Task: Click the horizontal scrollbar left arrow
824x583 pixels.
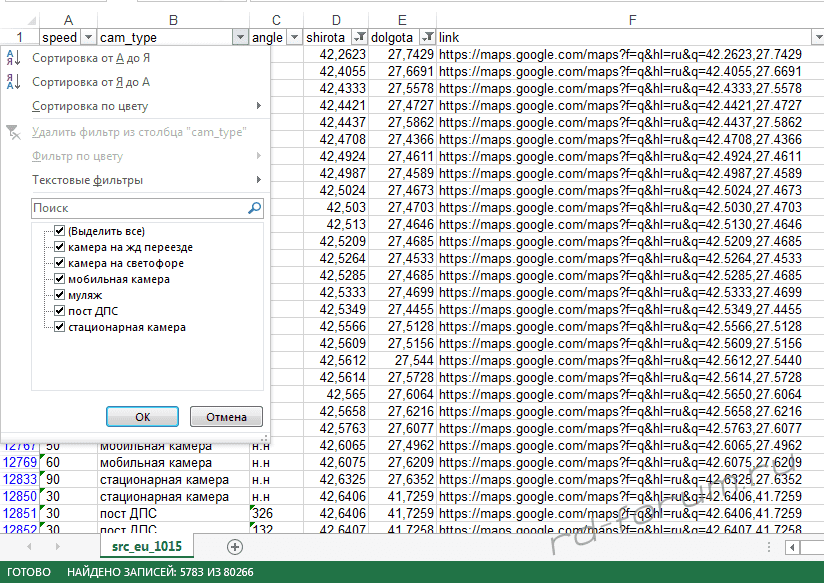Action: pos(792,548)
